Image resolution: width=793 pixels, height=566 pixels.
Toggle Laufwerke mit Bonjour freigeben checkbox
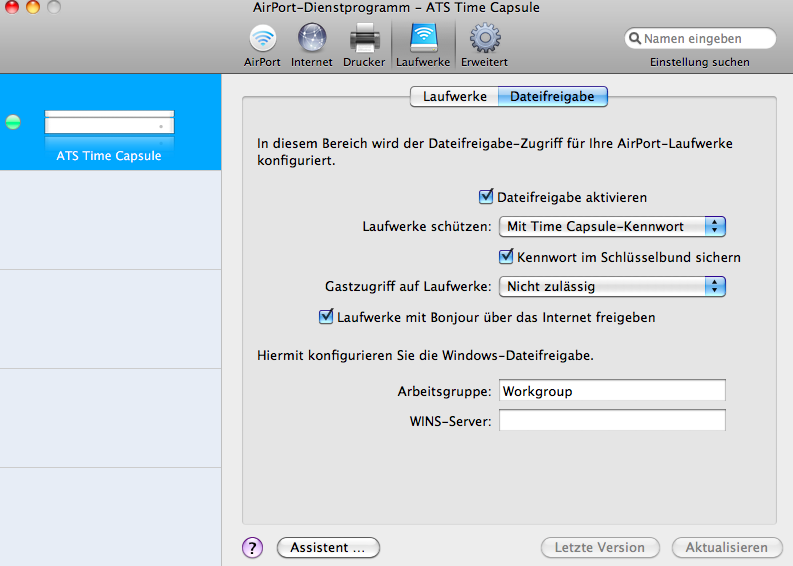click(x=325, y=317)
